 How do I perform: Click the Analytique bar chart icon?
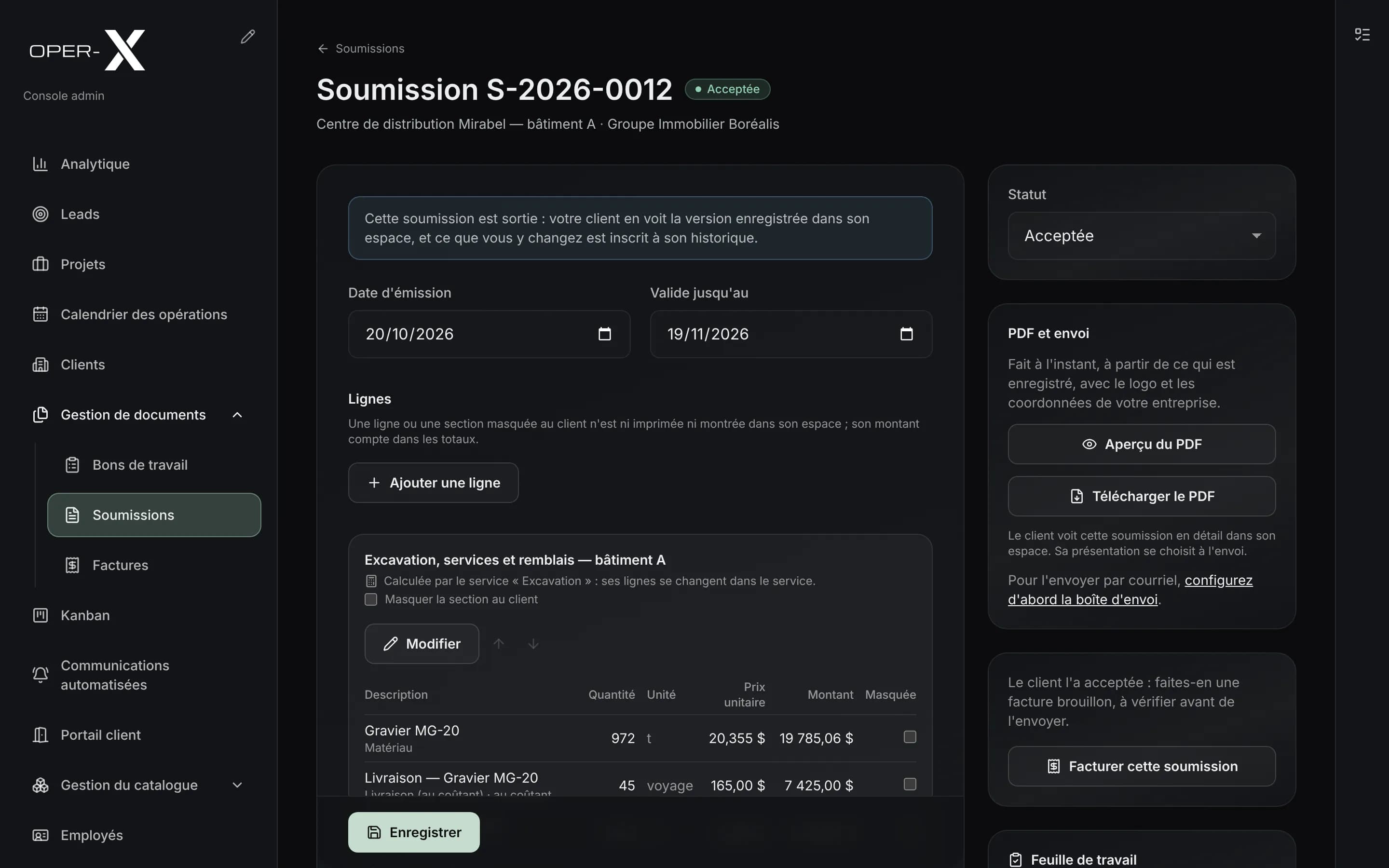click(x=40, y=164)
